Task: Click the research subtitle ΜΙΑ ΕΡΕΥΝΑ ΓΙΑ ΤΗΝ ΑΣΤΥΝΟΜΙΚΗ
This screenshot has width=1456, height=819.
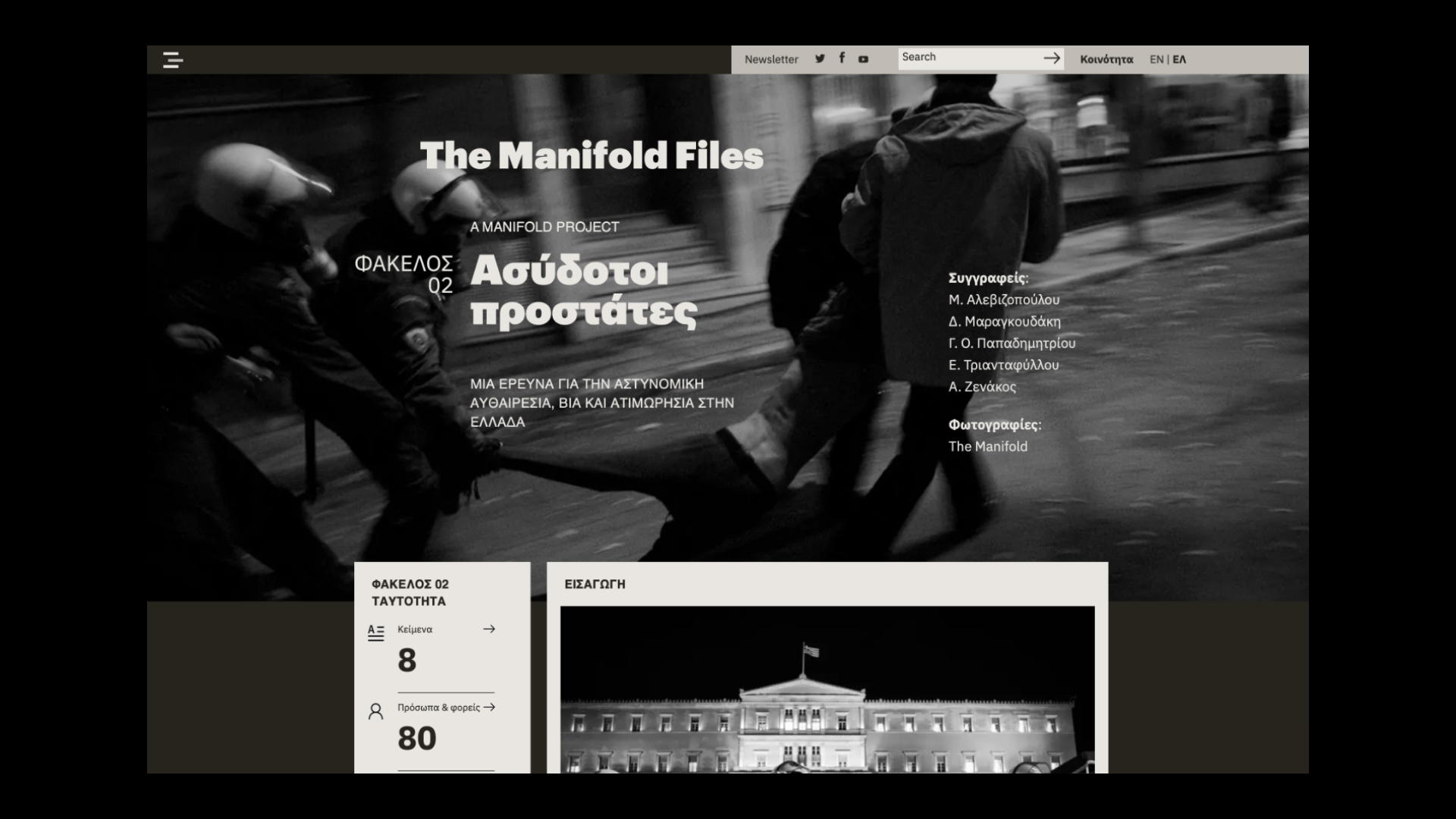Action: pos(602,403)
